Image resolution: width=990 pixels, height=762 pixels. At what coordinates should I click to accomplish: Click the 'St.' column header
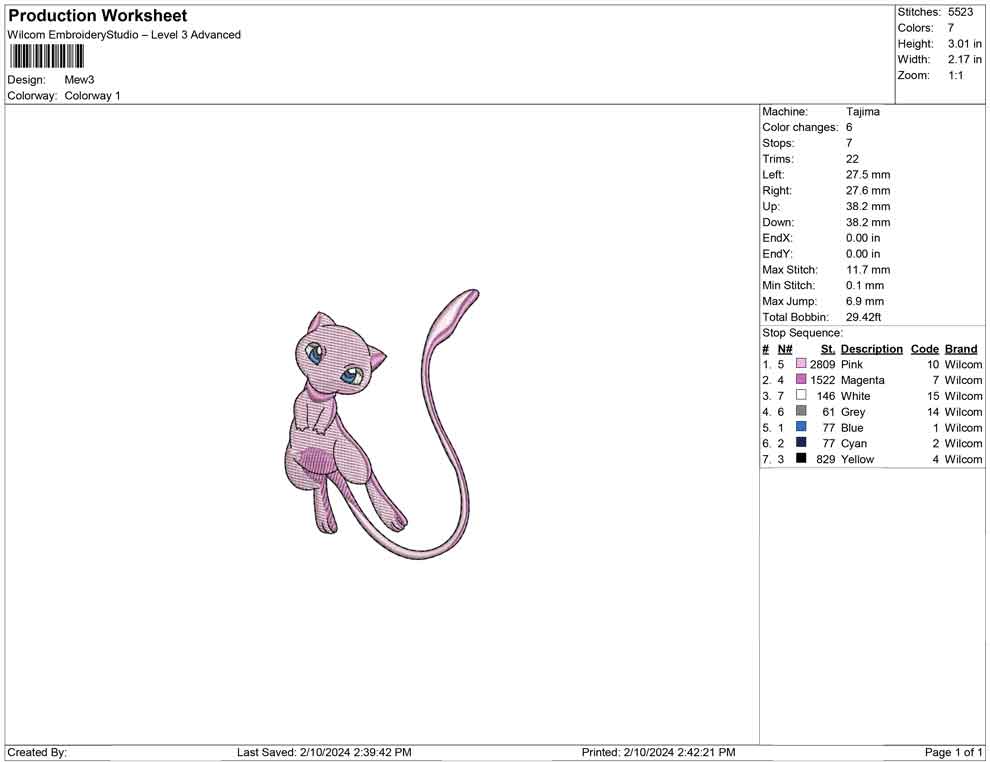coord(828,349)
